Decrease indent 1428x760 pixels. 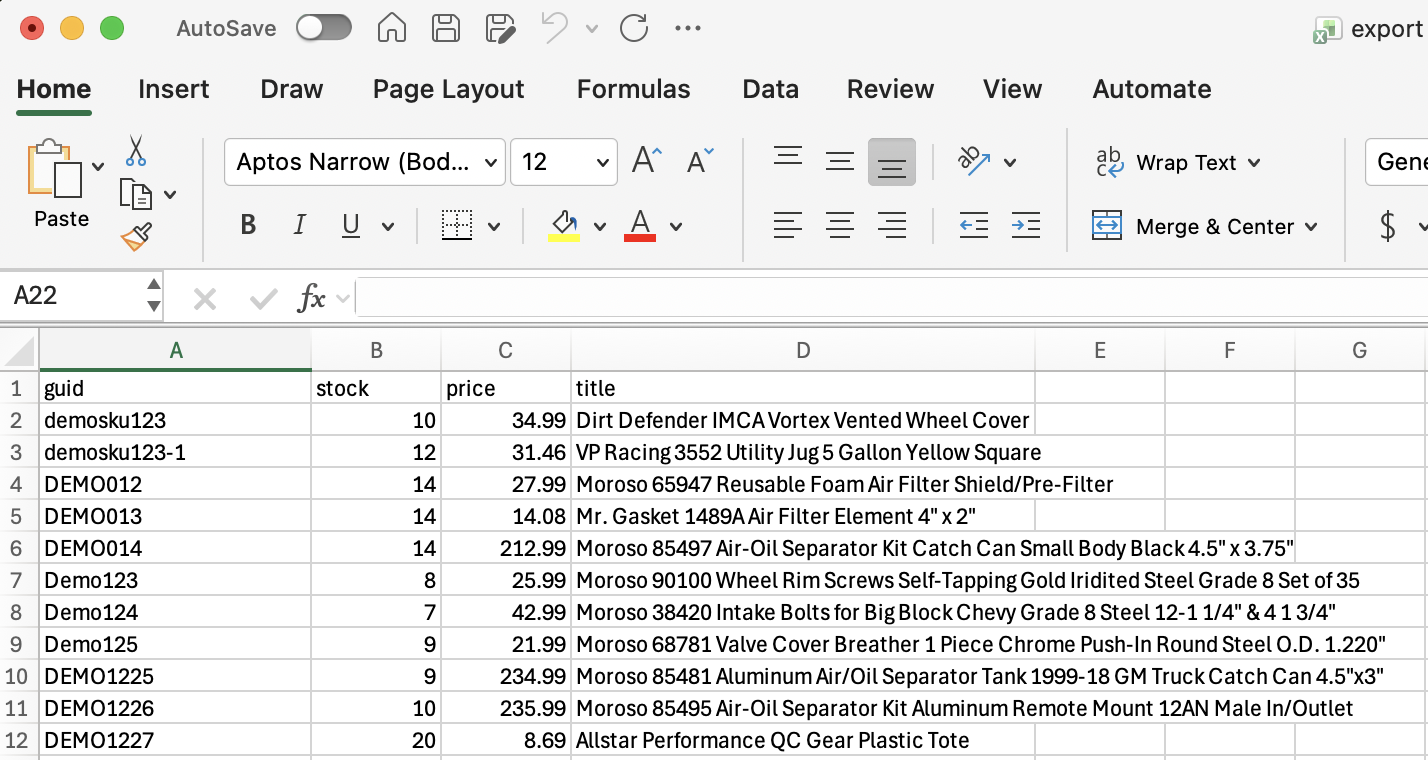click(x=973, y=226)
